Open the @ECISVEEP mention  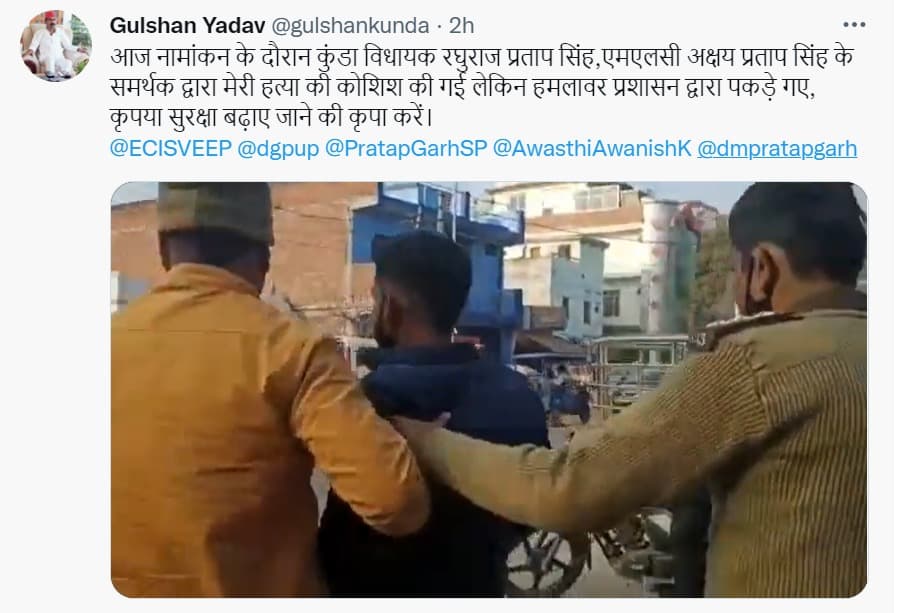coord(170,149)
